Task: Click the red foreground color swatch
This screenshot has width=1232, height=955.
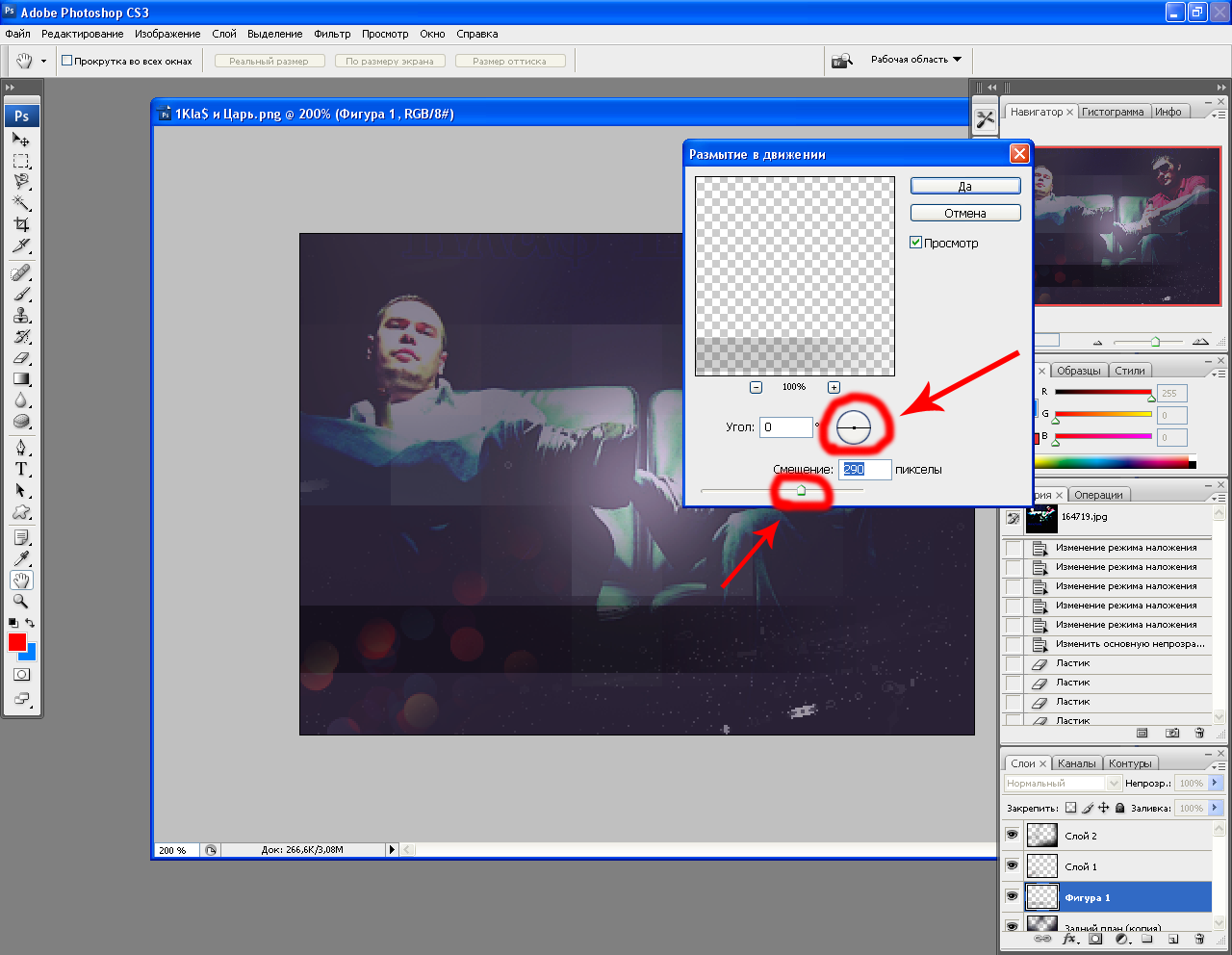Action: click(17, 642)
